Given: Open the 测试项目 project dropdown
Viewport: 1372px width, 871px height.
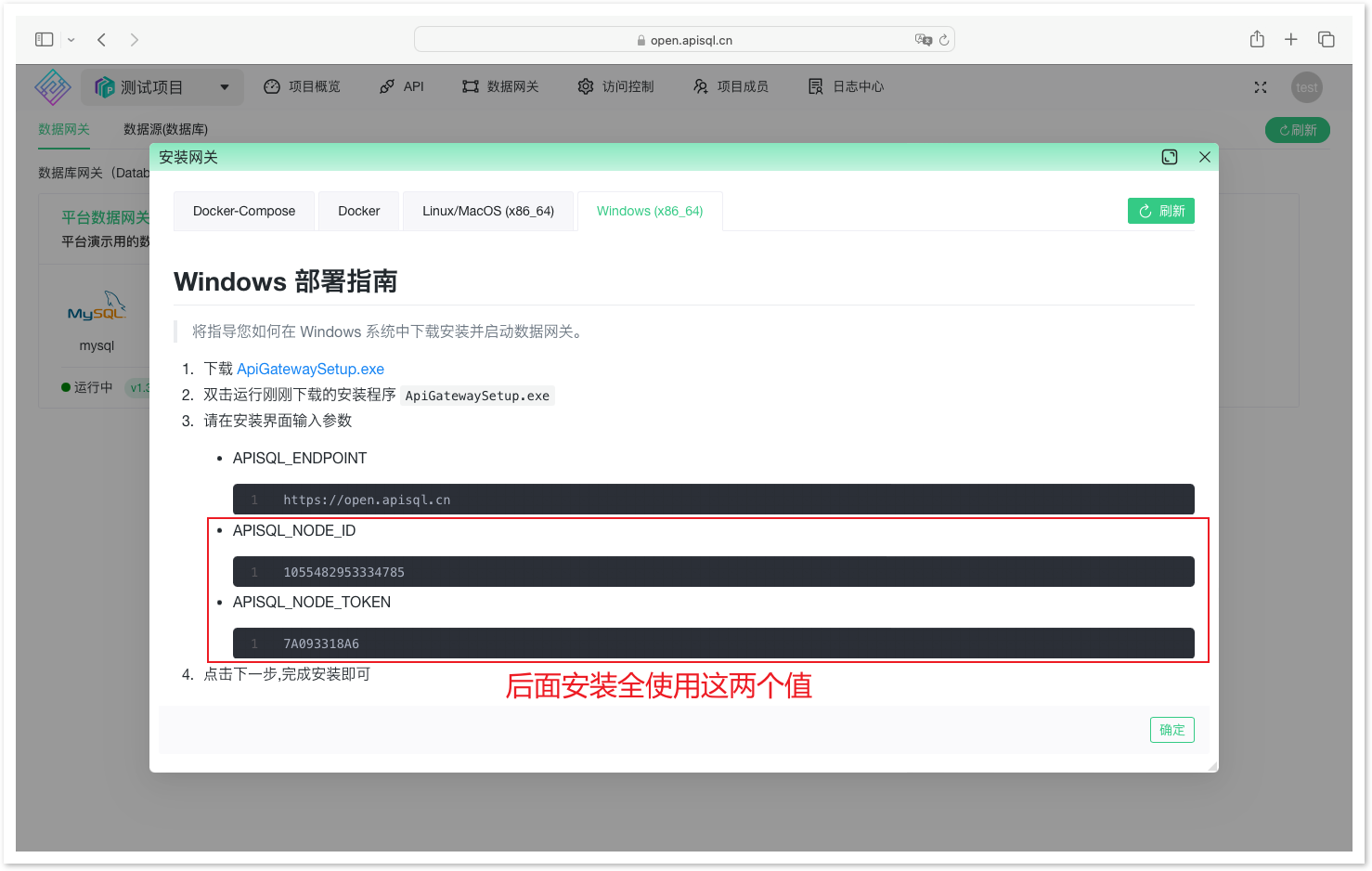Looking at the screenshot, I should point(162,87).
